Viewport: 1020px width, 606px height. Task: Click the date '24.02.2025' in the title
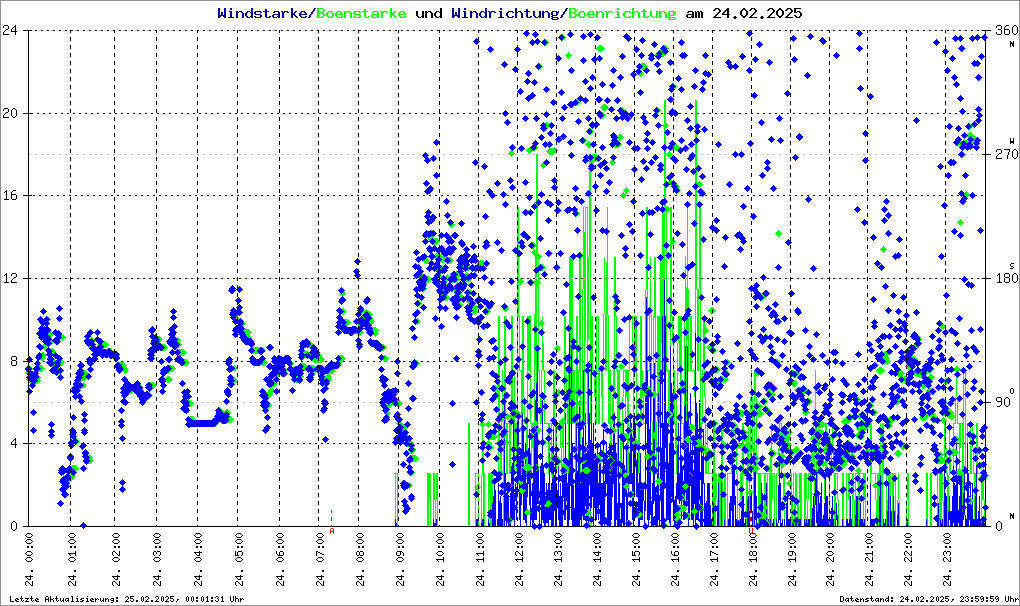757,13
